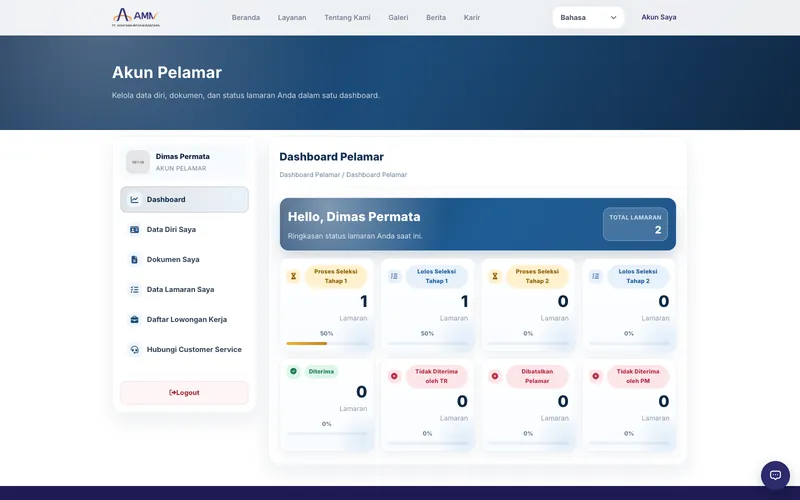Open Daftar Lowongan Kerja sidebar item

[184, 319]
